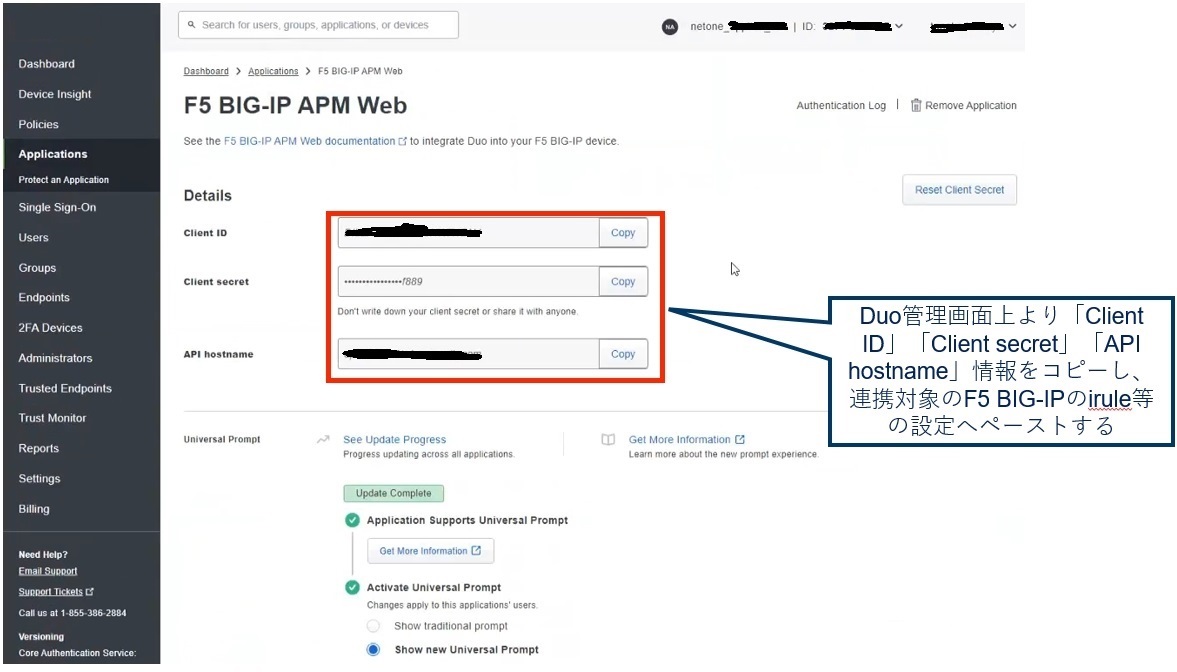
Task: Open Settings in the sidebar
Action: (39, 478)
